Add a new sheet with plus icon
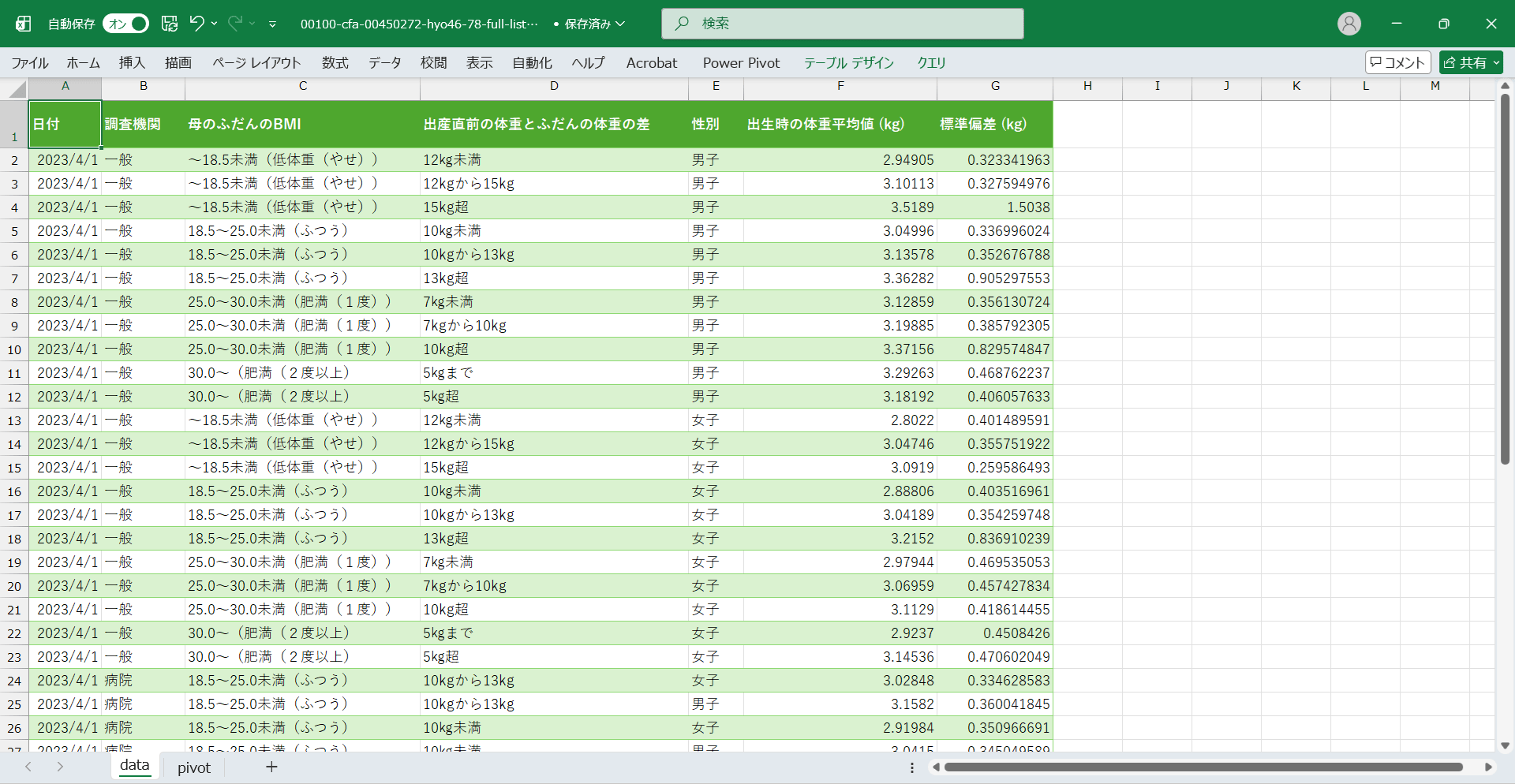The width and height of the screenshot is (1515, 784). click(271, 767)
